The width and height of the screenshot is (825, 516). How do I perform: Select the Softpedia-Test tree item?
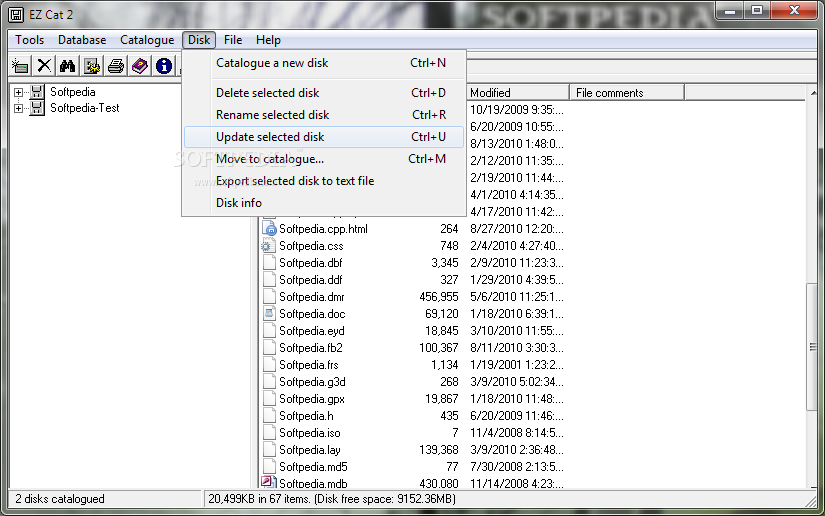point(85,108)
